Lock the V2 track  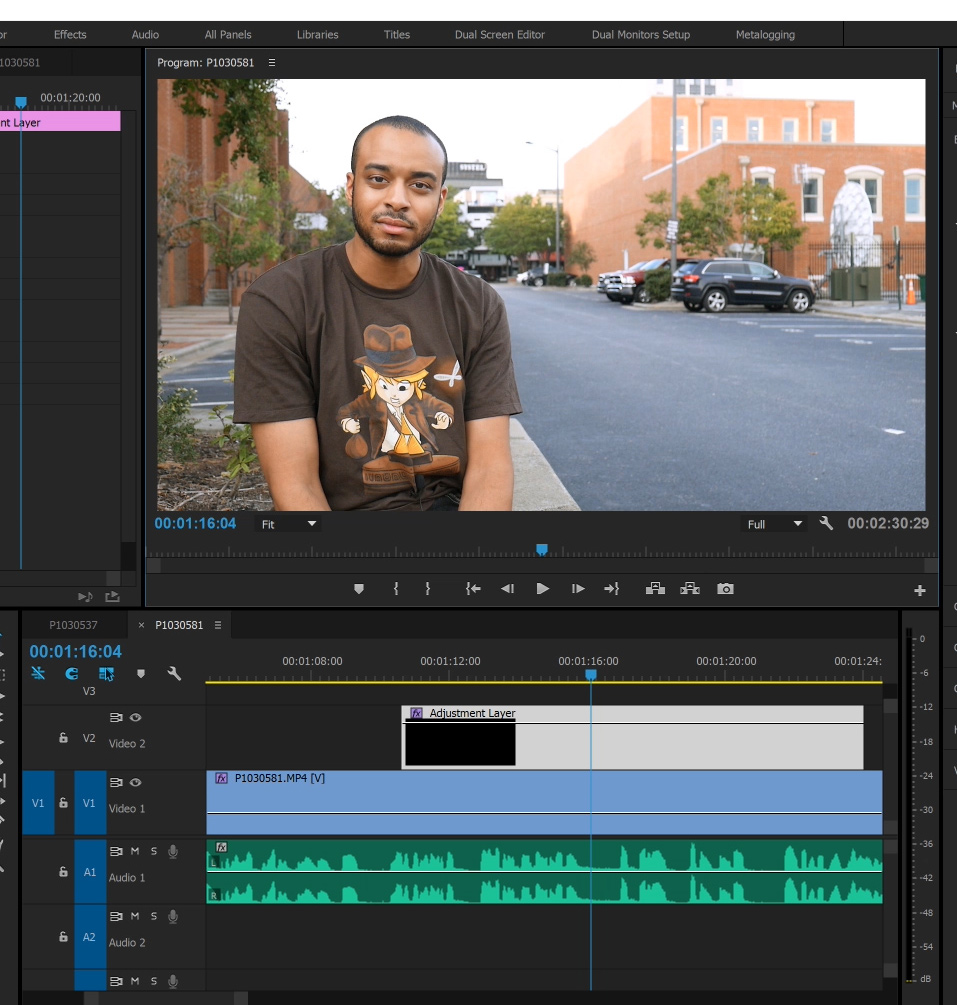pos(63,738)
